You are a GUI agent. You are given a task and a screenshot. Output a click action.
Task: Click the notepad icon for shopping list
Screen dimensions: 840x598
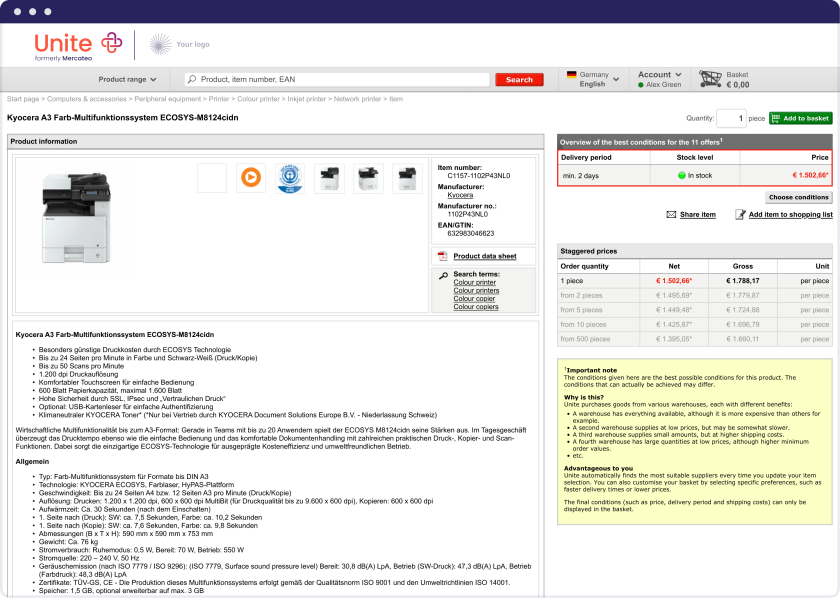click(740, 214)
